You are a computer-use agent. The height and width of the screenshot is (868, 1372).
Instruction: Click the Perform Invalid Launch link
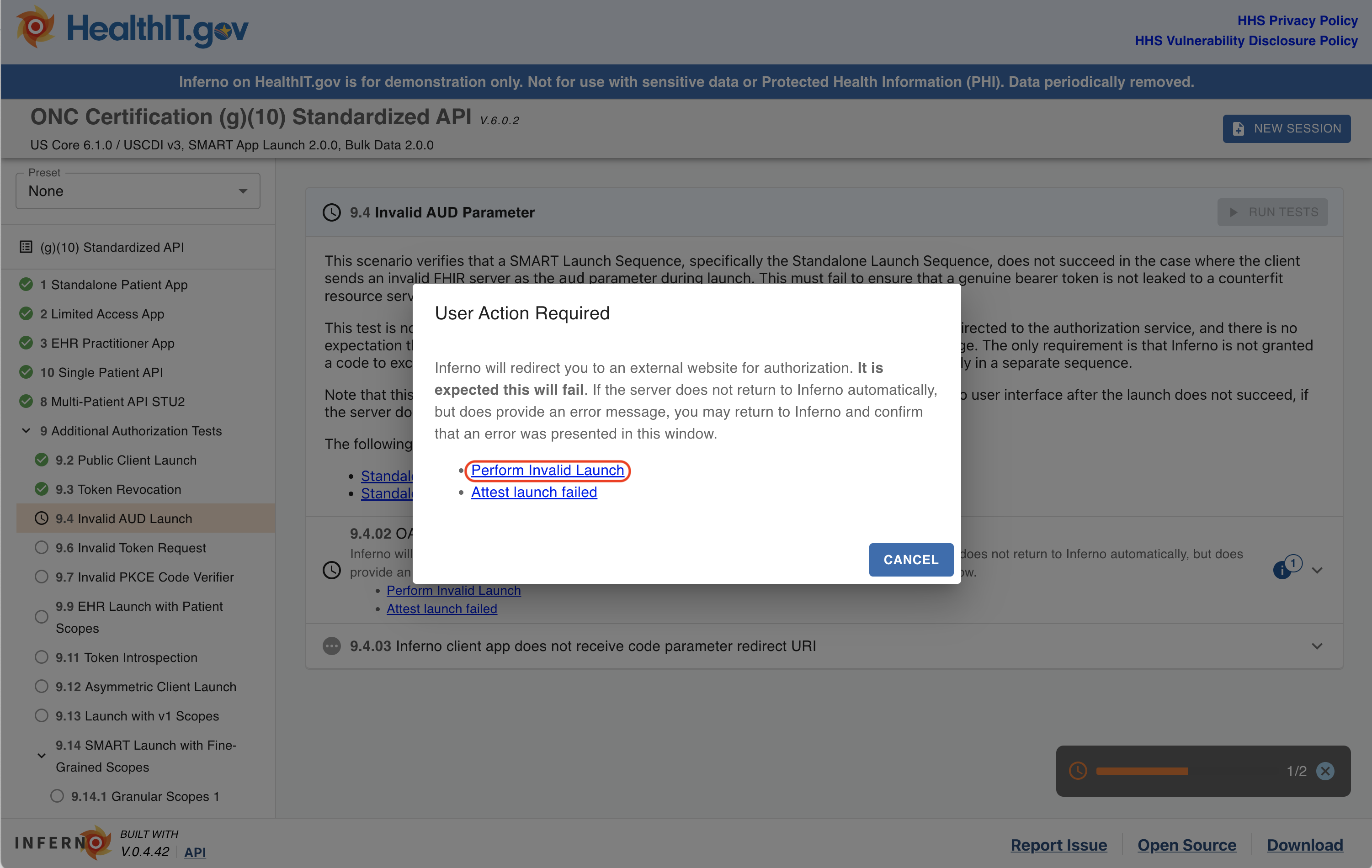[x=548, y=469]
